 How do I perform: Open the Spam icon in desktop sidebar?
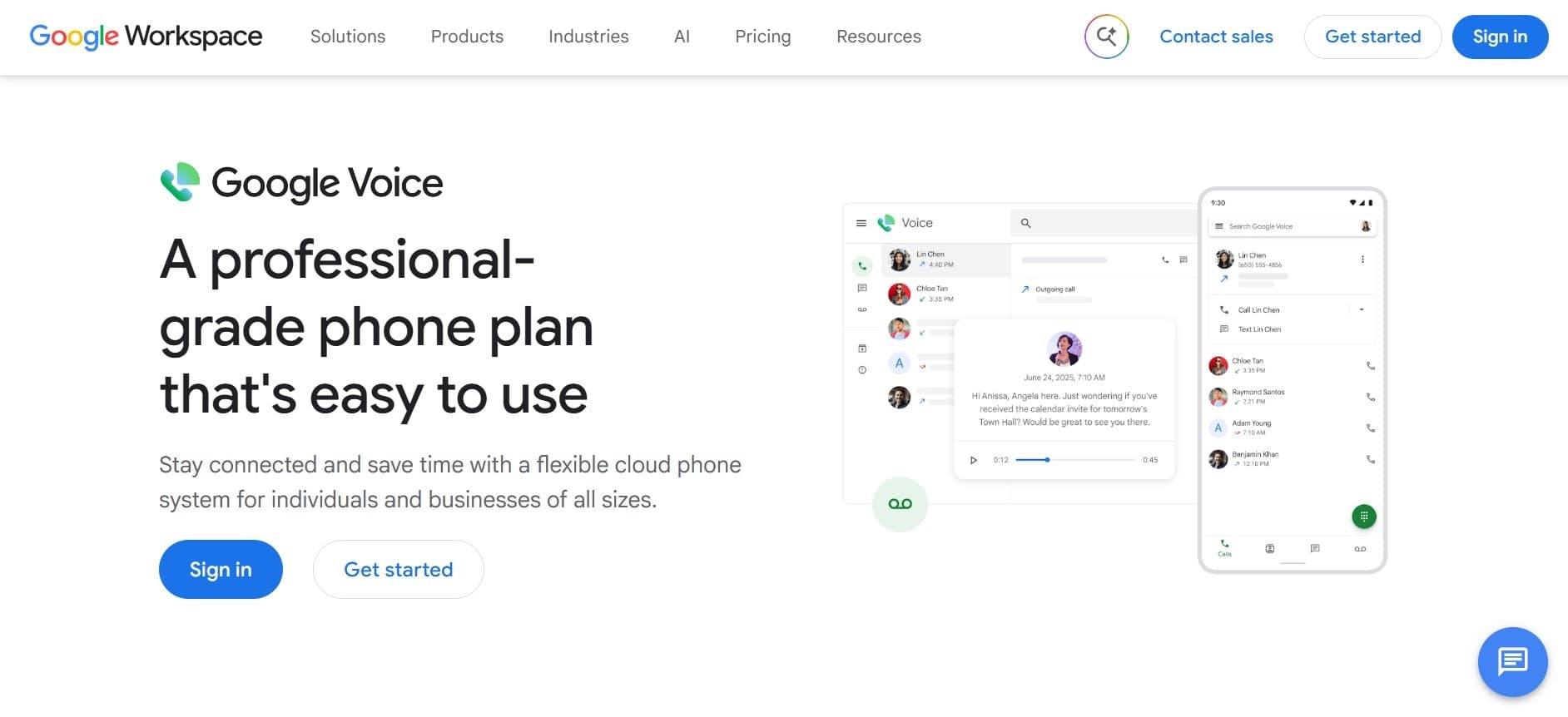pyautogui.click(x=862, y=370)
